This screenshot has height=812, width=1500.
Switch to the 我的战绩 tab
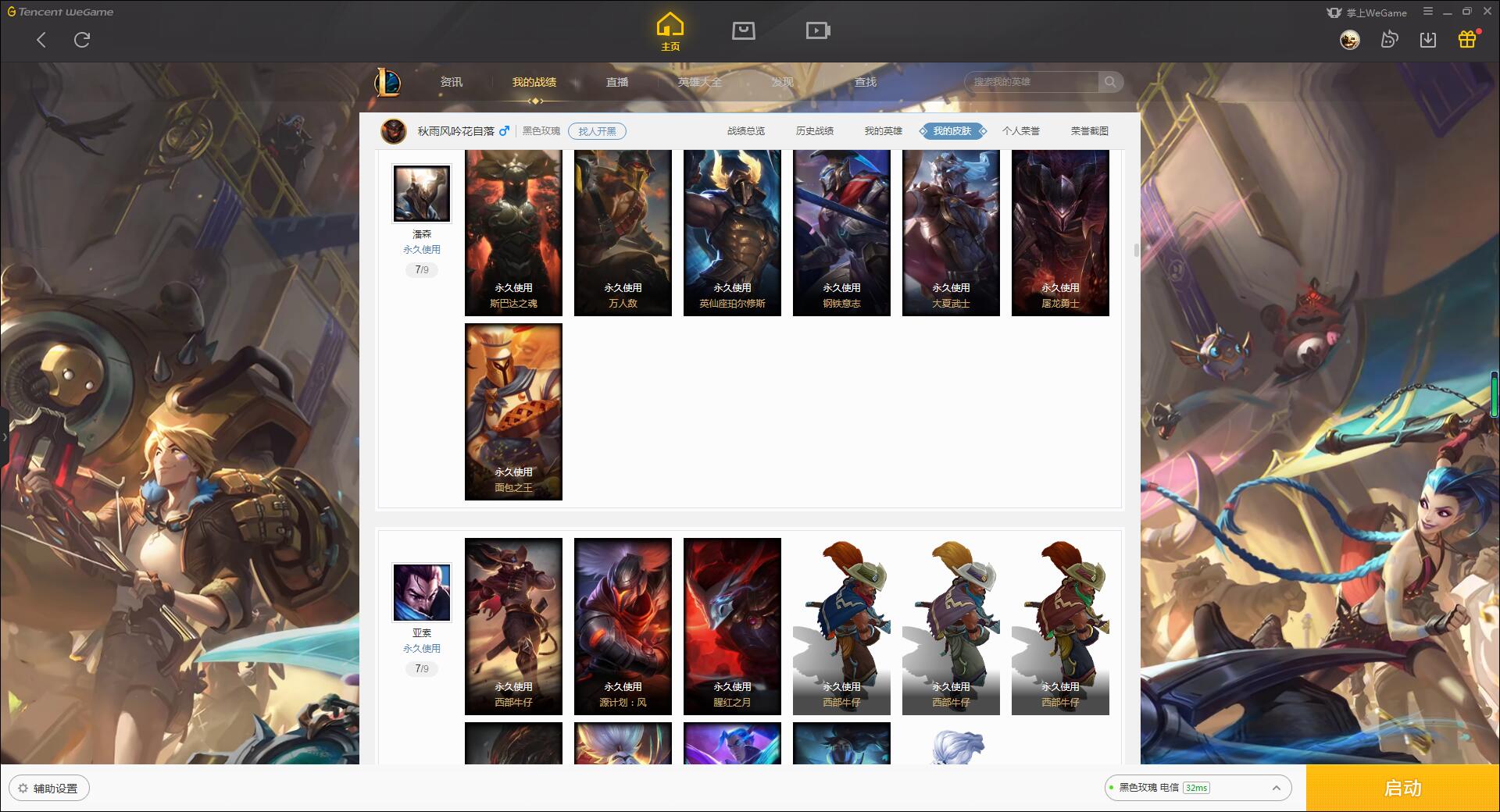click(534, 82)
